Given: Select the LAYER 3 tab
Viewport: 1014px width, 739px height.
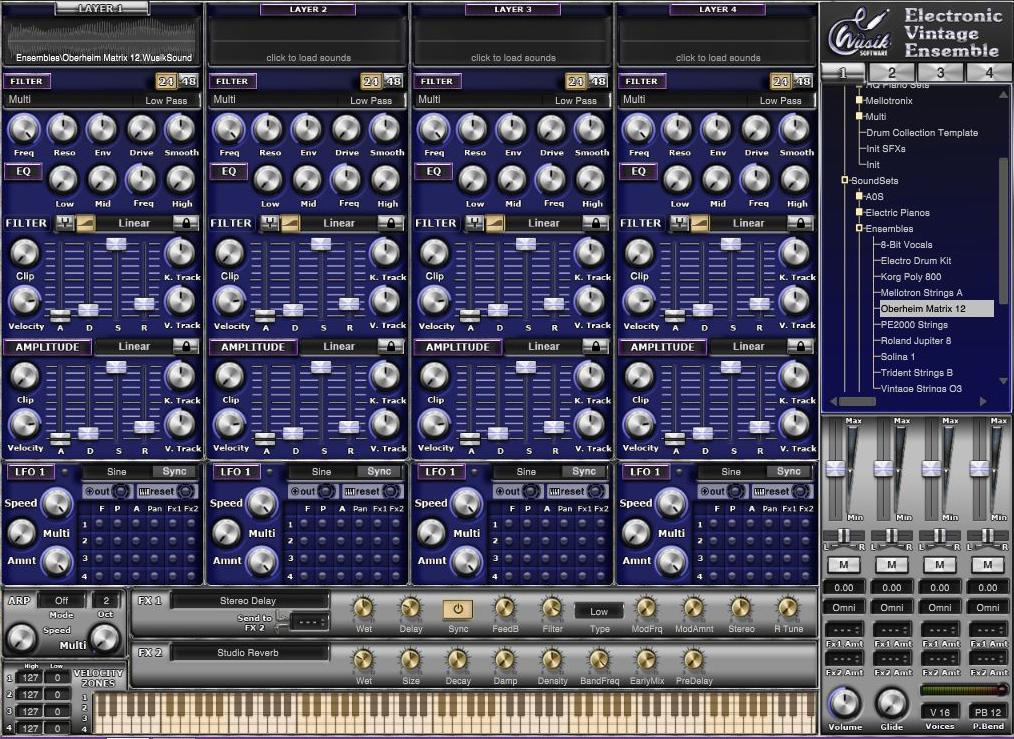Looking at the screenshot, I should [x=513, y=9].
